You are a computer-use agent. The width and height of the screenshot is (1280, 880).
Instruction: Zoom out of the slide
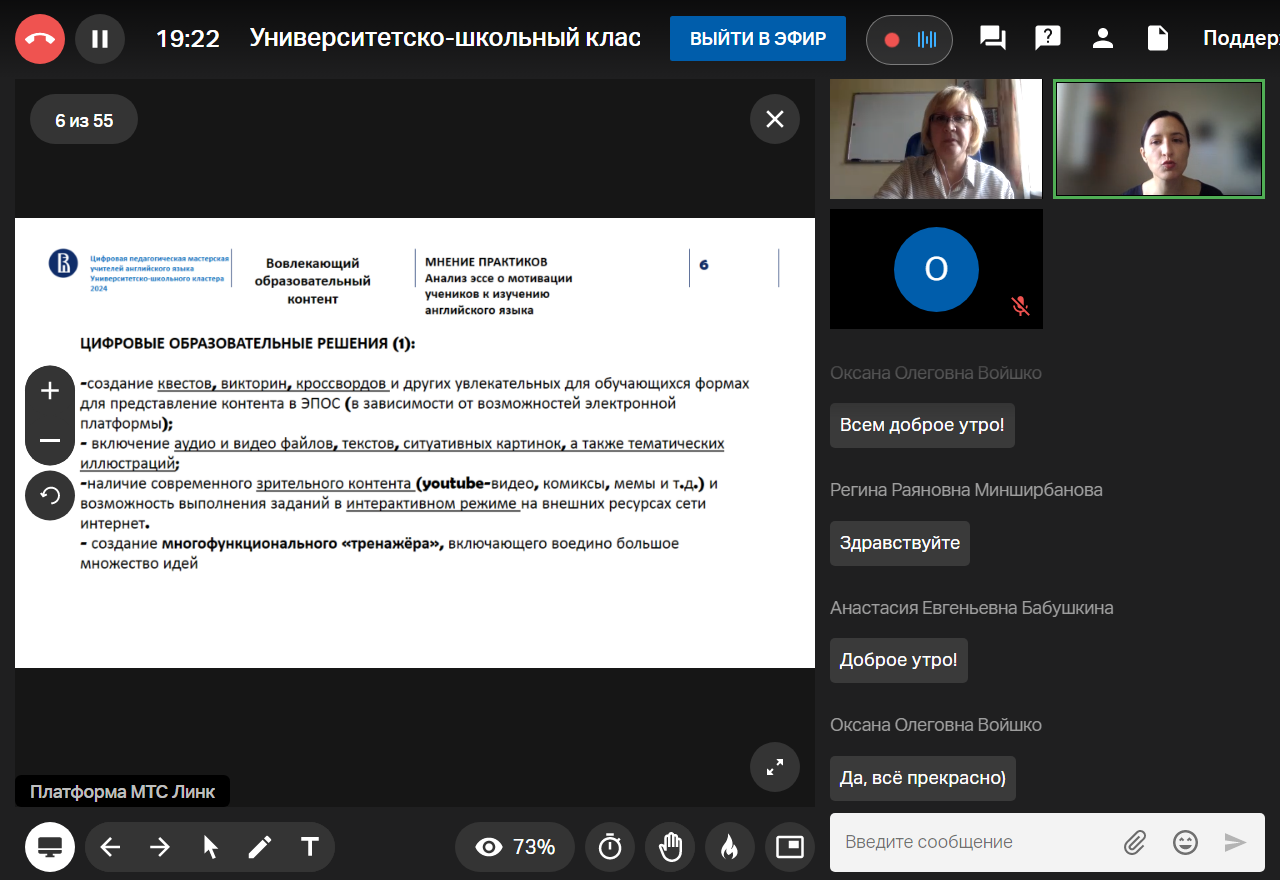[50, 440]
